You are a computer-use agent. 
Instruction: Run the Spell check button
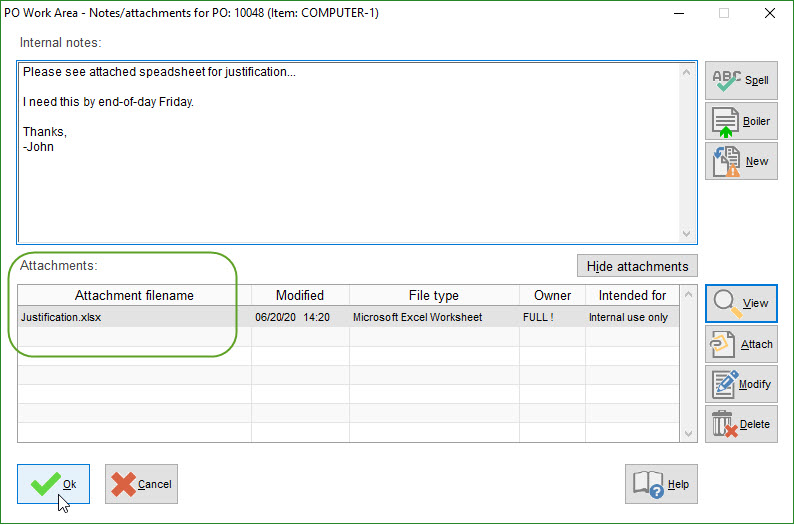tap(741, 80)
